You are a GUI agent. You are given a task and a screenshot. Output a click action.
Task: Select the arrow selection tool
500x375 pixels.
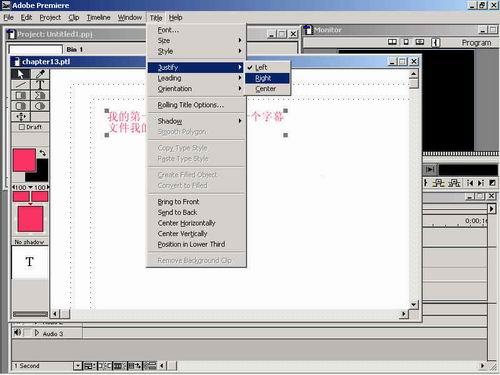point(21,74)
